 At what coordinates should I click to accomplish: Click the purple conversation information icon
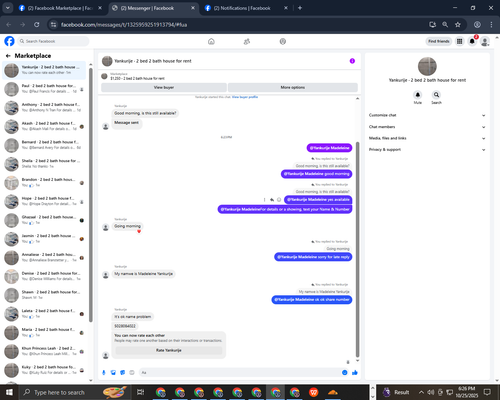coord(352,61)
